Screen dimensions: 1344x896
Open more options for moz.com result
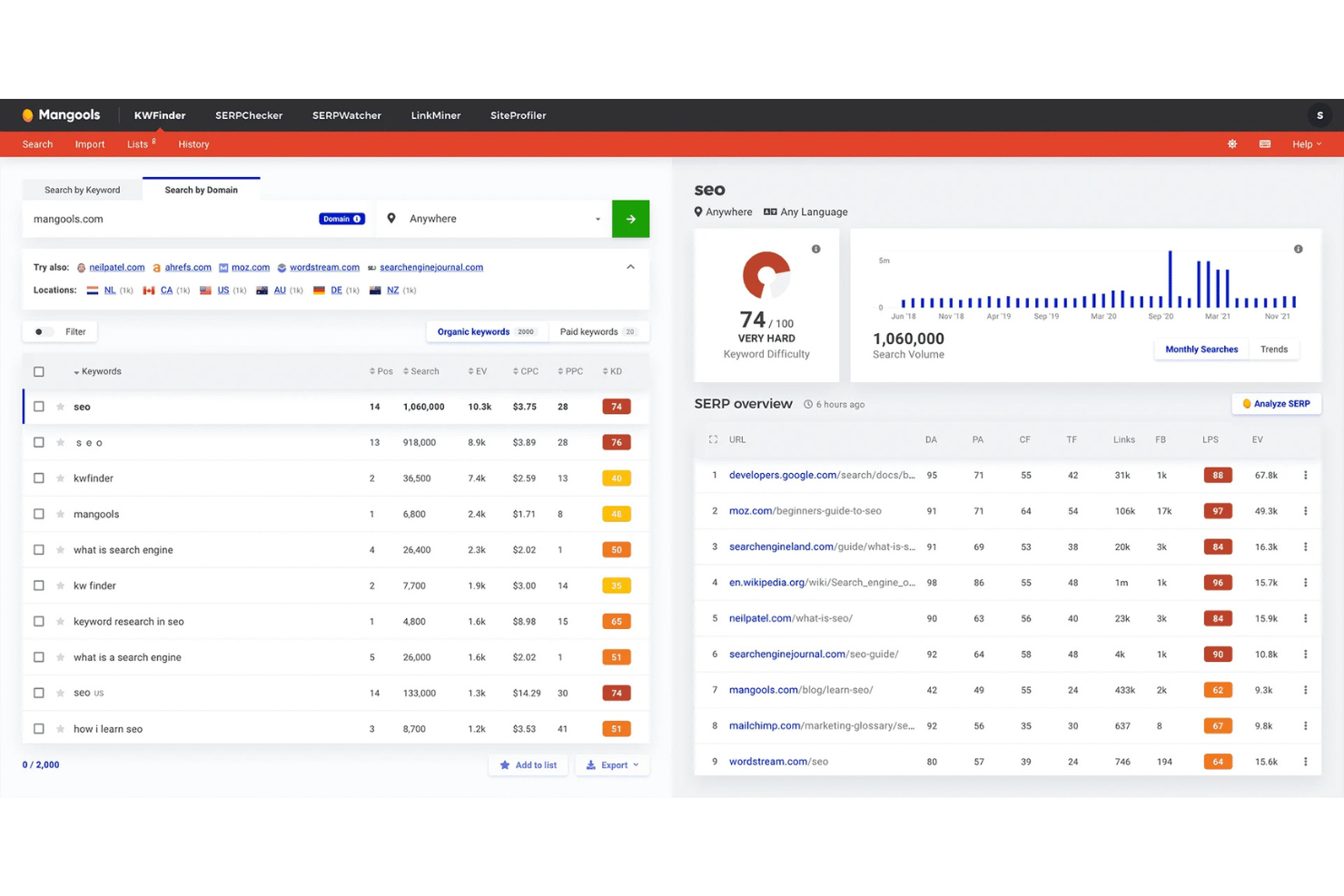tap(1305, 511)
